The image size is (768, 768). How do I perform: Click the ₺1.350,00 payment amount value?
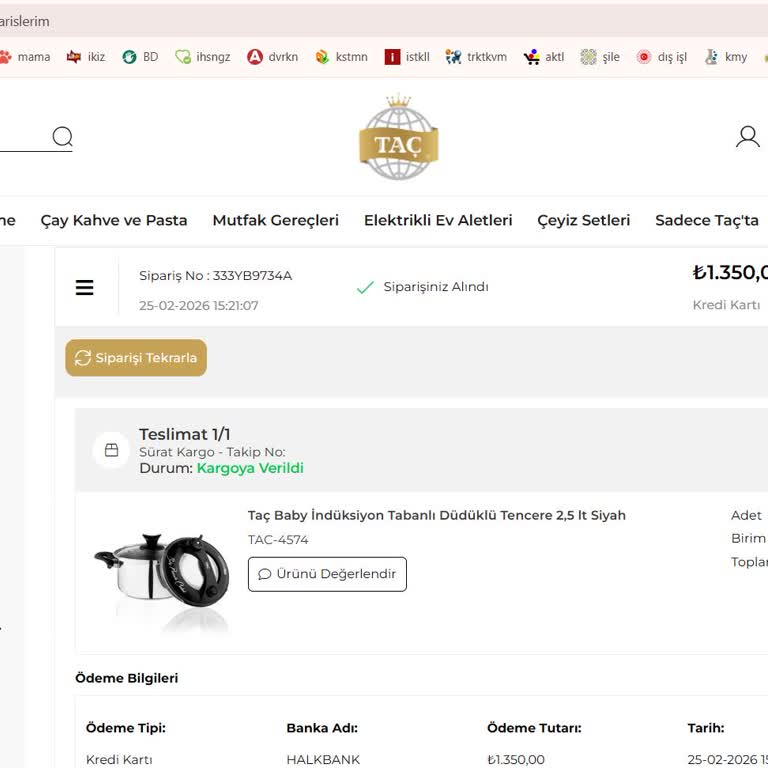tap(516, 759)
